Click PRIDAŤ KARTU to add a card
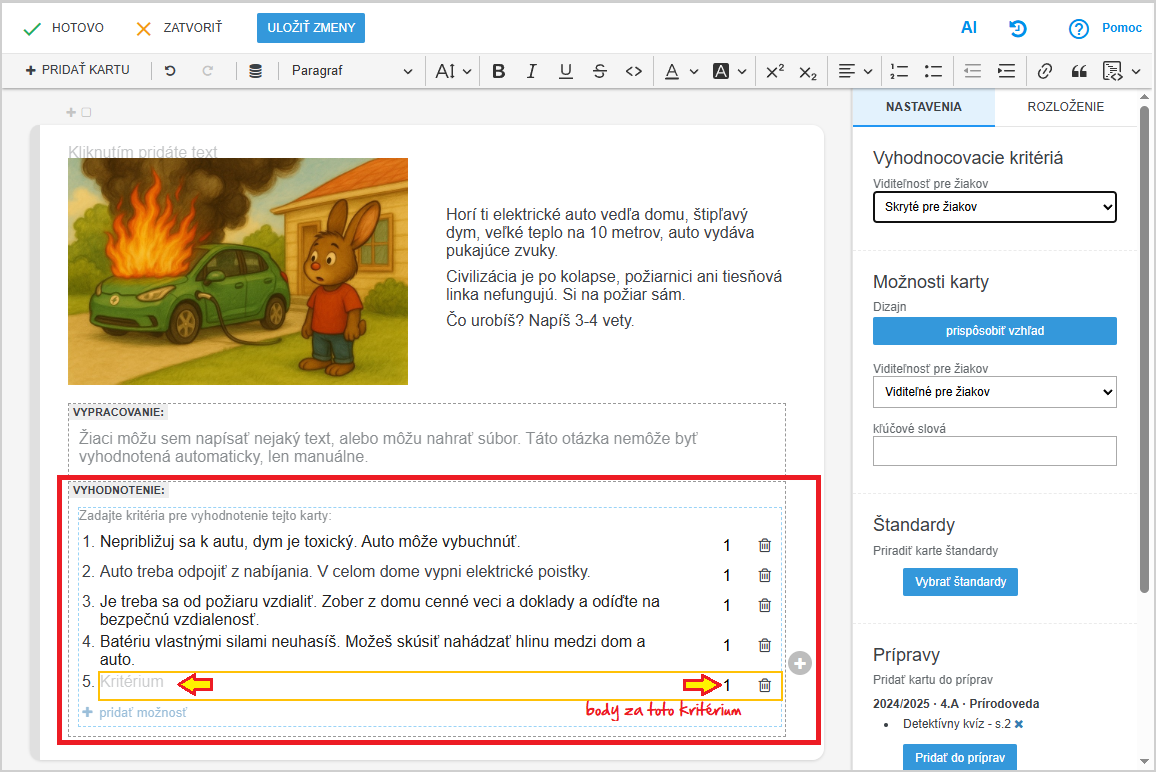 77,70
